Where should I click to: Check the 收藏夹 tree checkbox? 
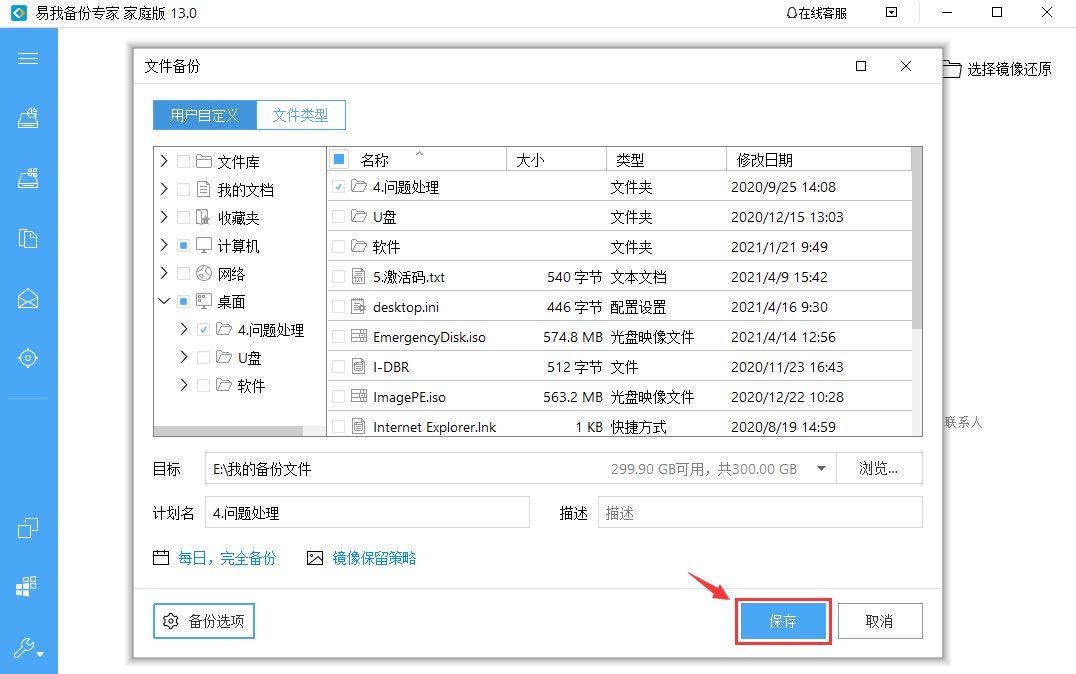(x=183, y=217)
